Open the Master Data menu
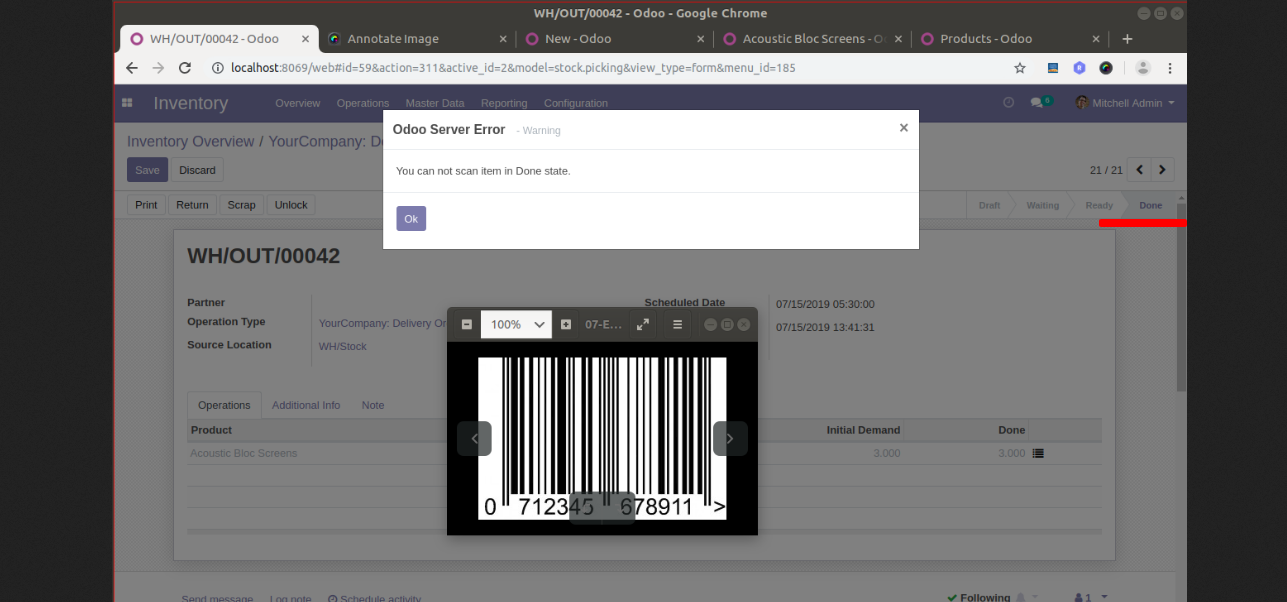This screenshot has width=1287, height=602. (x=435, y=103)
